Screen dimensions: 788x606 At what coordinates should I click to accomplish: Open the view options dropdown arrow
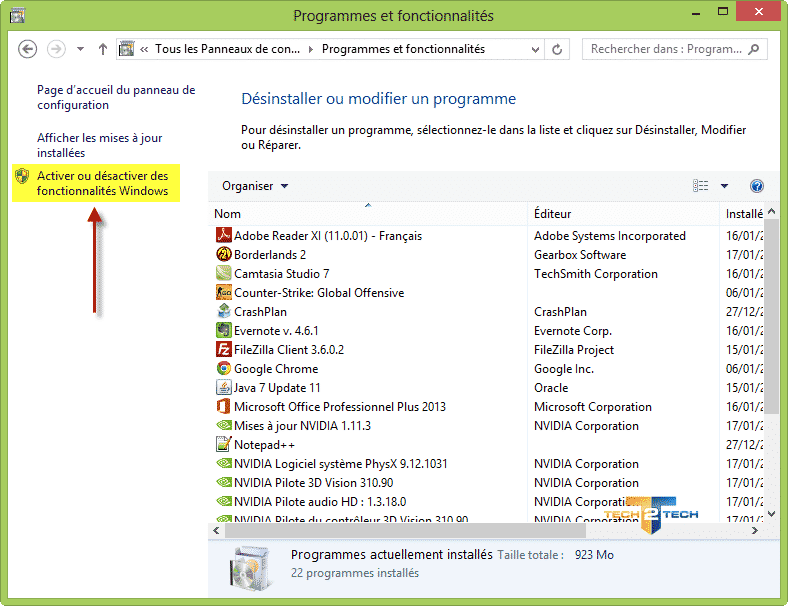pyautogui.click(x=724, y=186)
